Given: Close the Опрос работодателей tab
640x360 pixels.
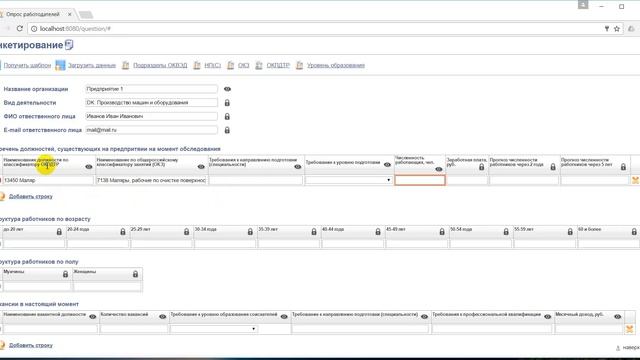Looking at the screenshot, I should pyautogui.click(x=70, y=14).
